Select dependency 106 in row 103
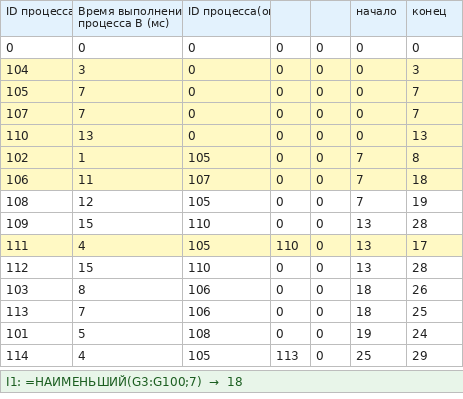Viewport: 463px width, 399px height. pos(226,290)
